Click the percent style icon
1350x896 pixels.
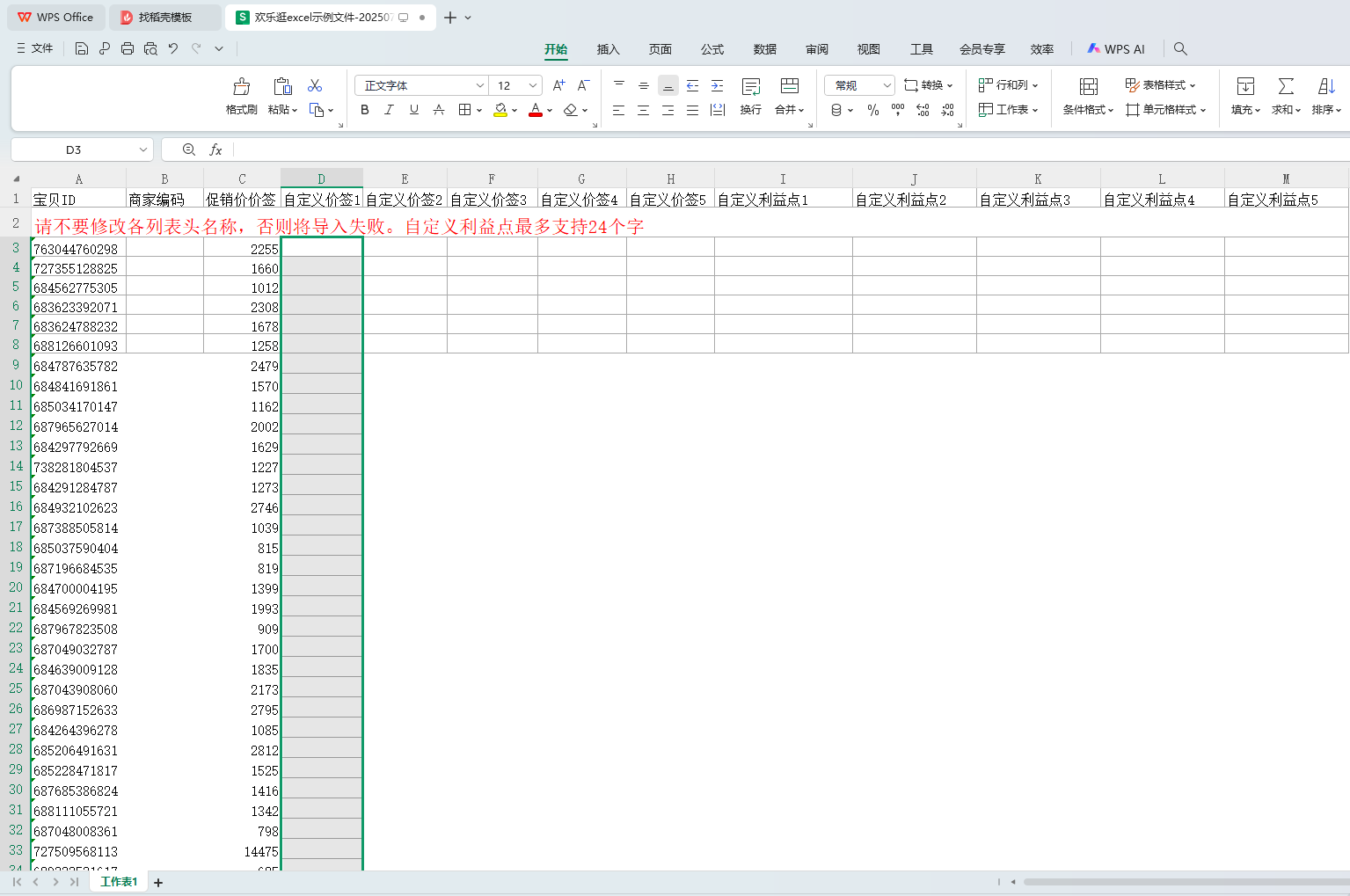tap(872, 110)
